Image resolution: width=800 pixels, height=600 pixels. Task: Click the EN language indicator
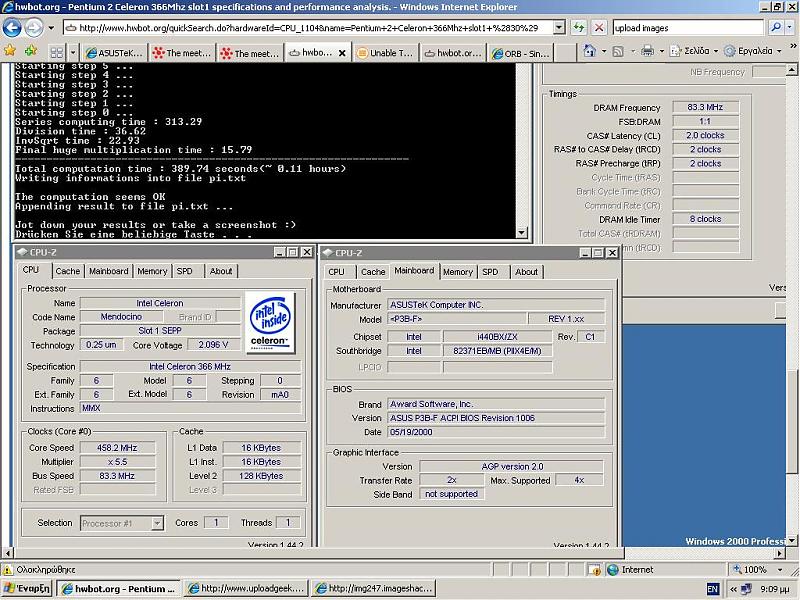[x=712, y=589]
